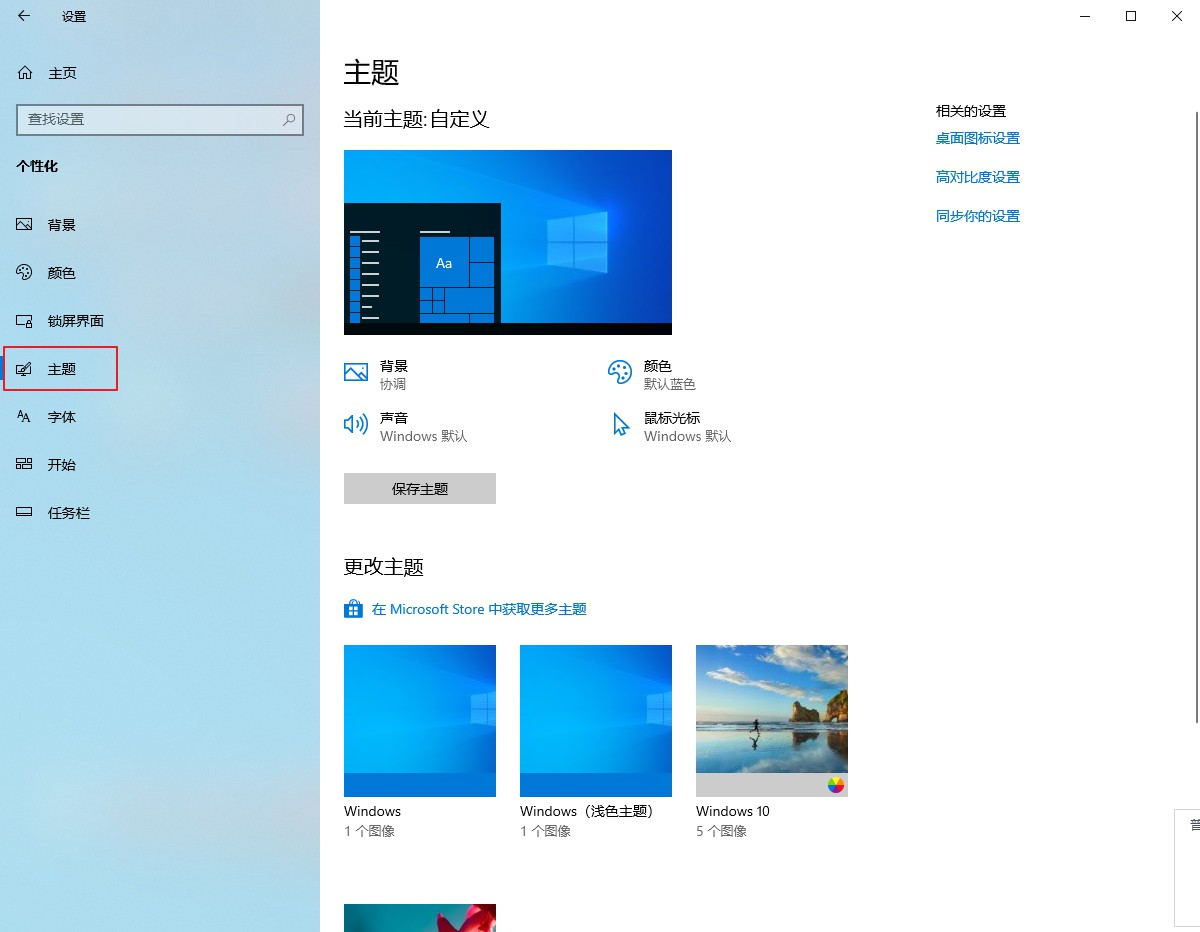Screen dimensions: 1200x932
Task: Click the 声音 speaker icon
Action: [355, 424]
